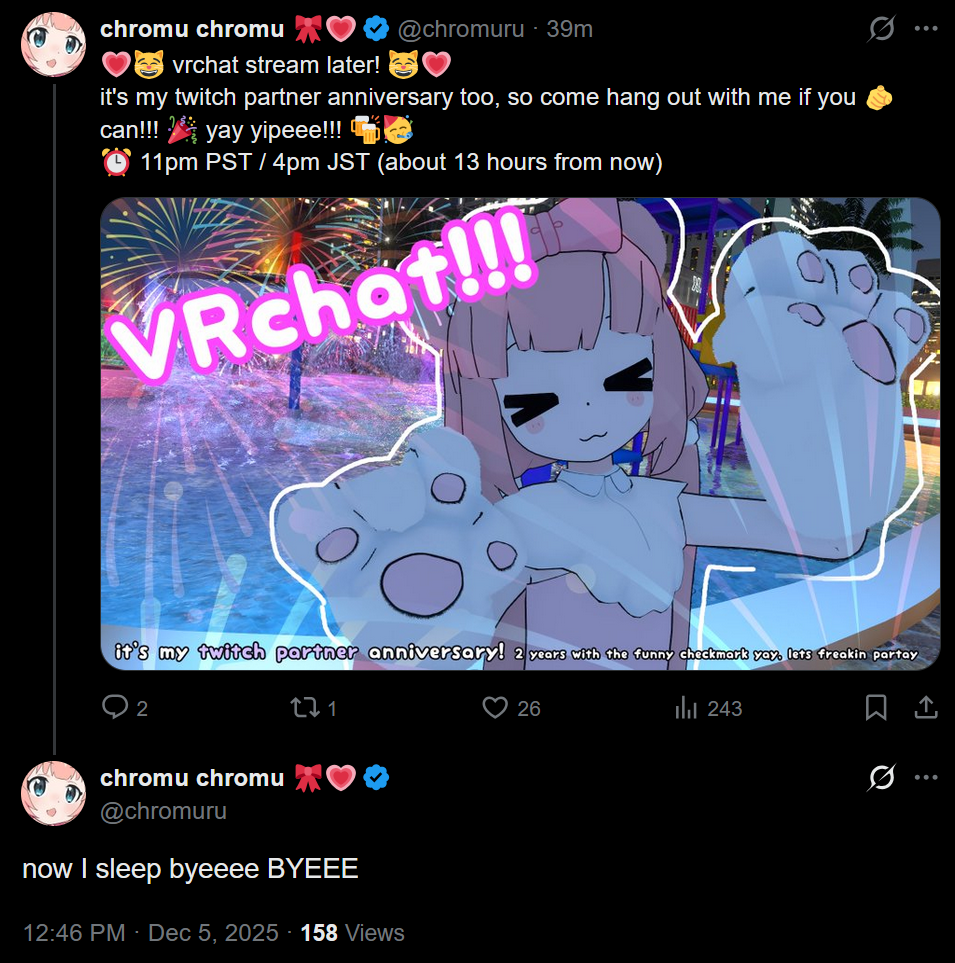Viewport: 955px width, 963px height.
Task: Like the vrchat stream tweet
Action: point(495,708)
